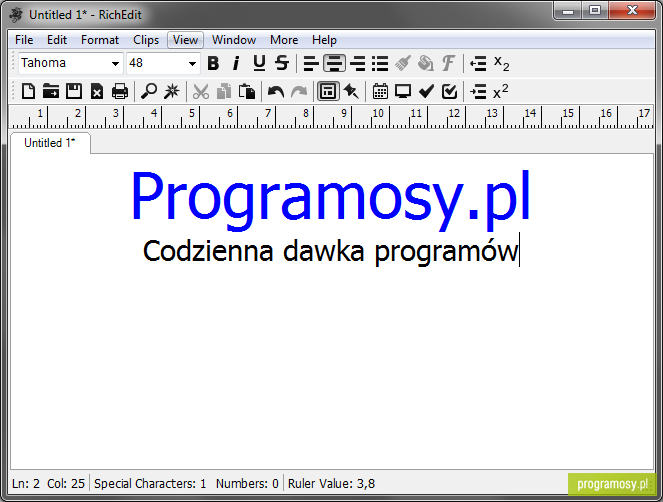The width and height of the screenshot is (663, 502).
Task: Open the font size 48 dropdown
Action: pos(192,64)
